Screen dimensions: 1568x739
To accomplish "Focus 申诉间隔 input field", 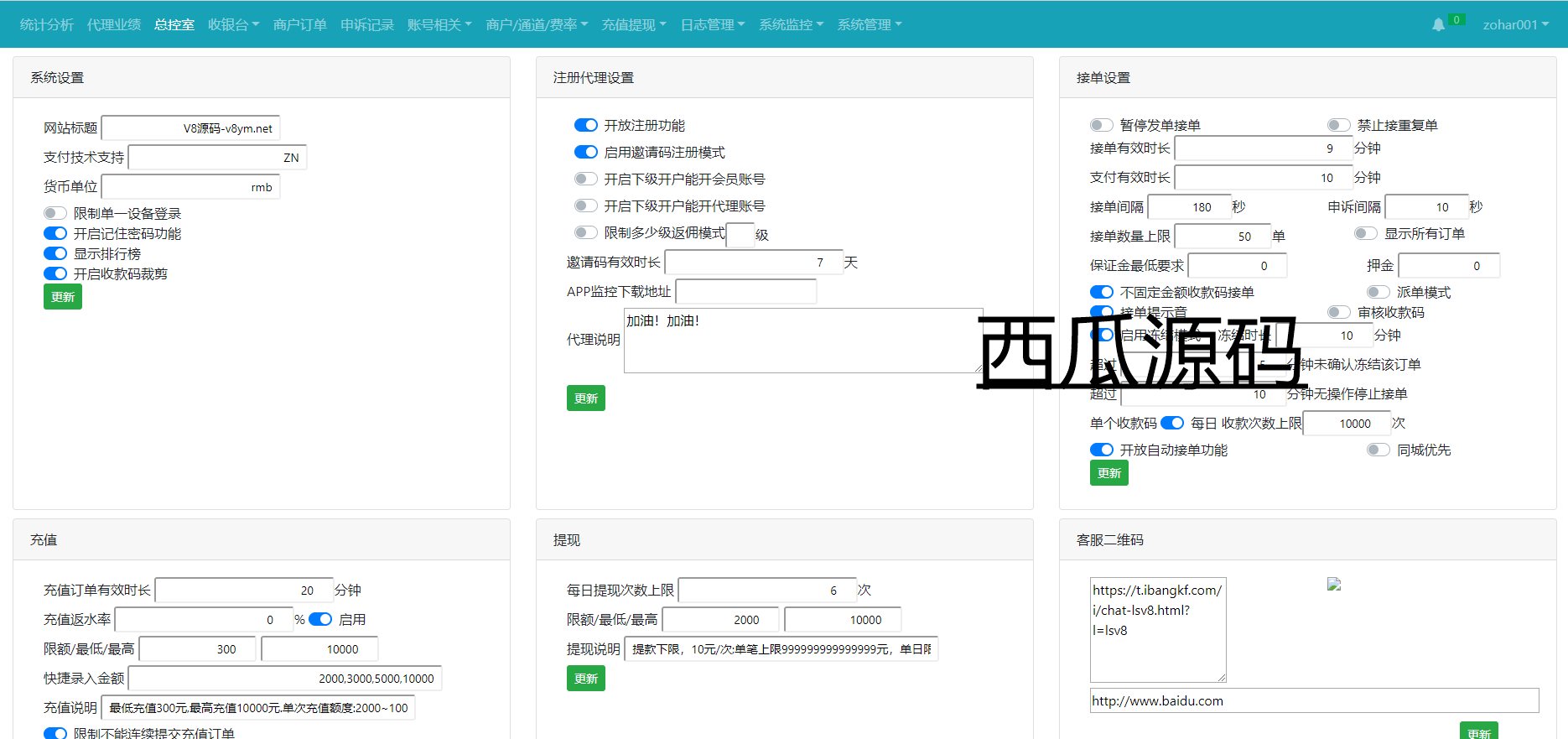I will (x=1427, y=207).
